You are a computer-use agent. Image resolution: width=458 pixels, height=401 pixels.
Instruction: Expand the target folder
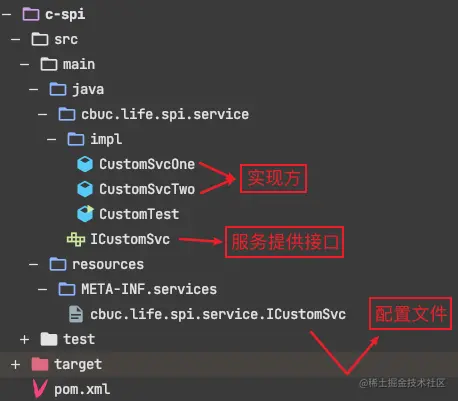[15, 364]
